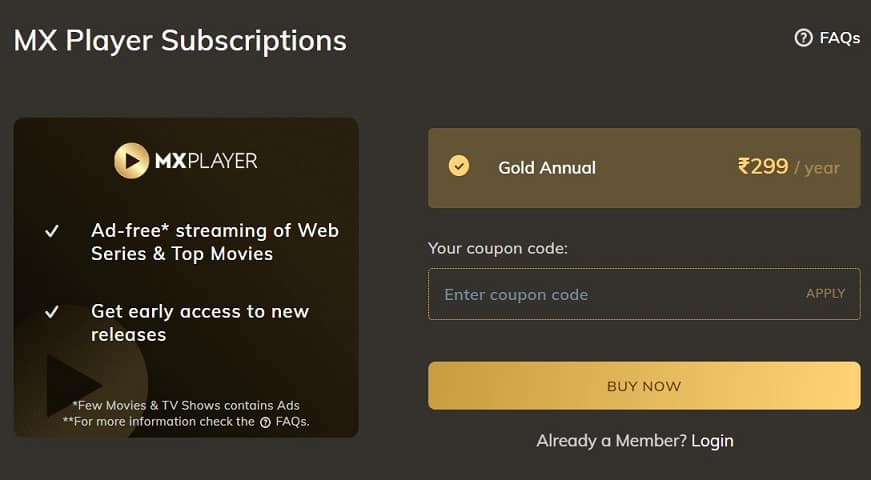Click checkmark beside early access feature

click(52, 312)
